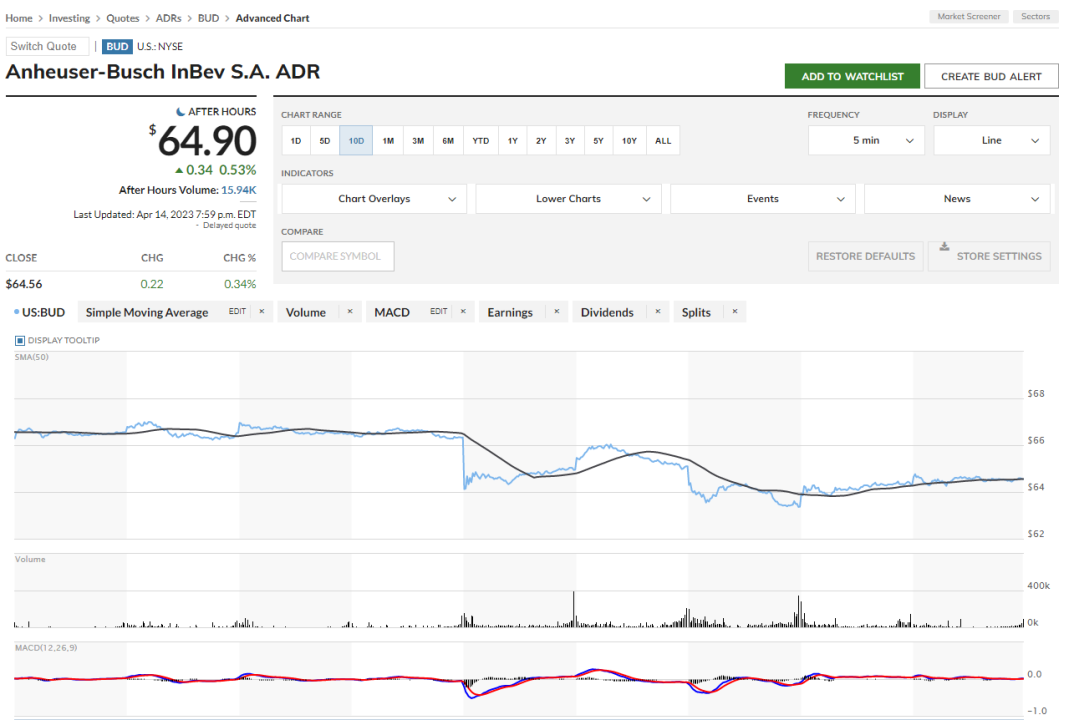Remove the Earnings events chip
1069x720 pixels.
point(556,312)
